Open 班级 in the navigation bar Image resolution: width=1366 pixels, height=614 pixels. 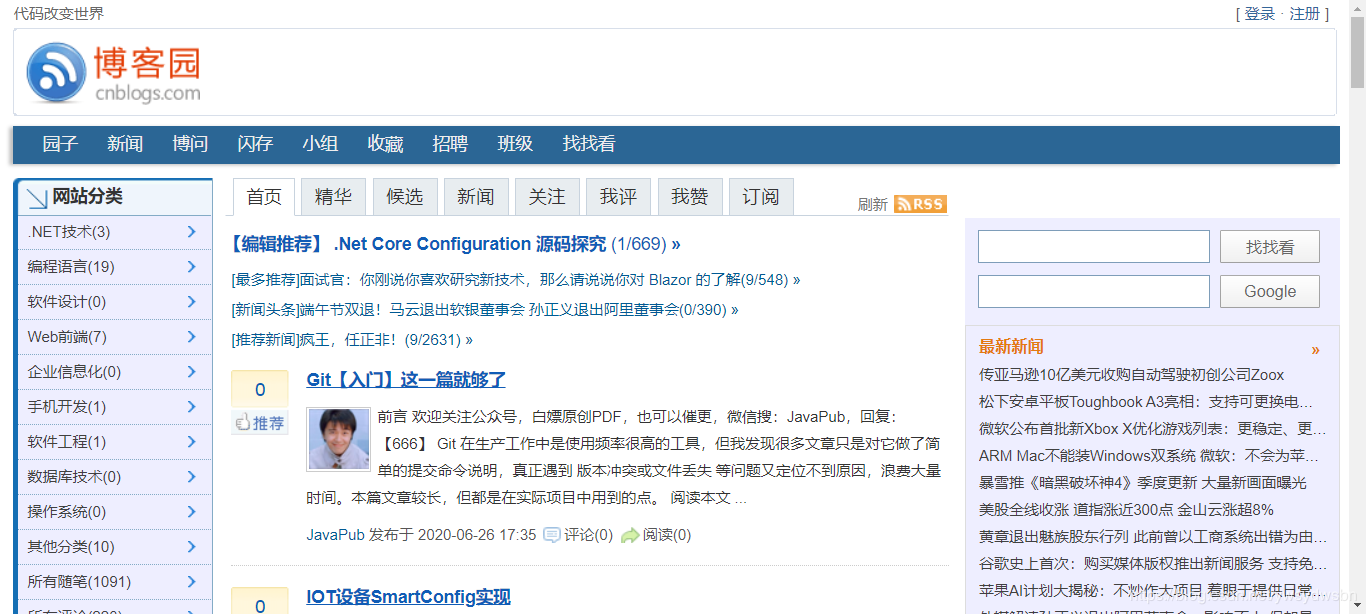tap(515, 144)
